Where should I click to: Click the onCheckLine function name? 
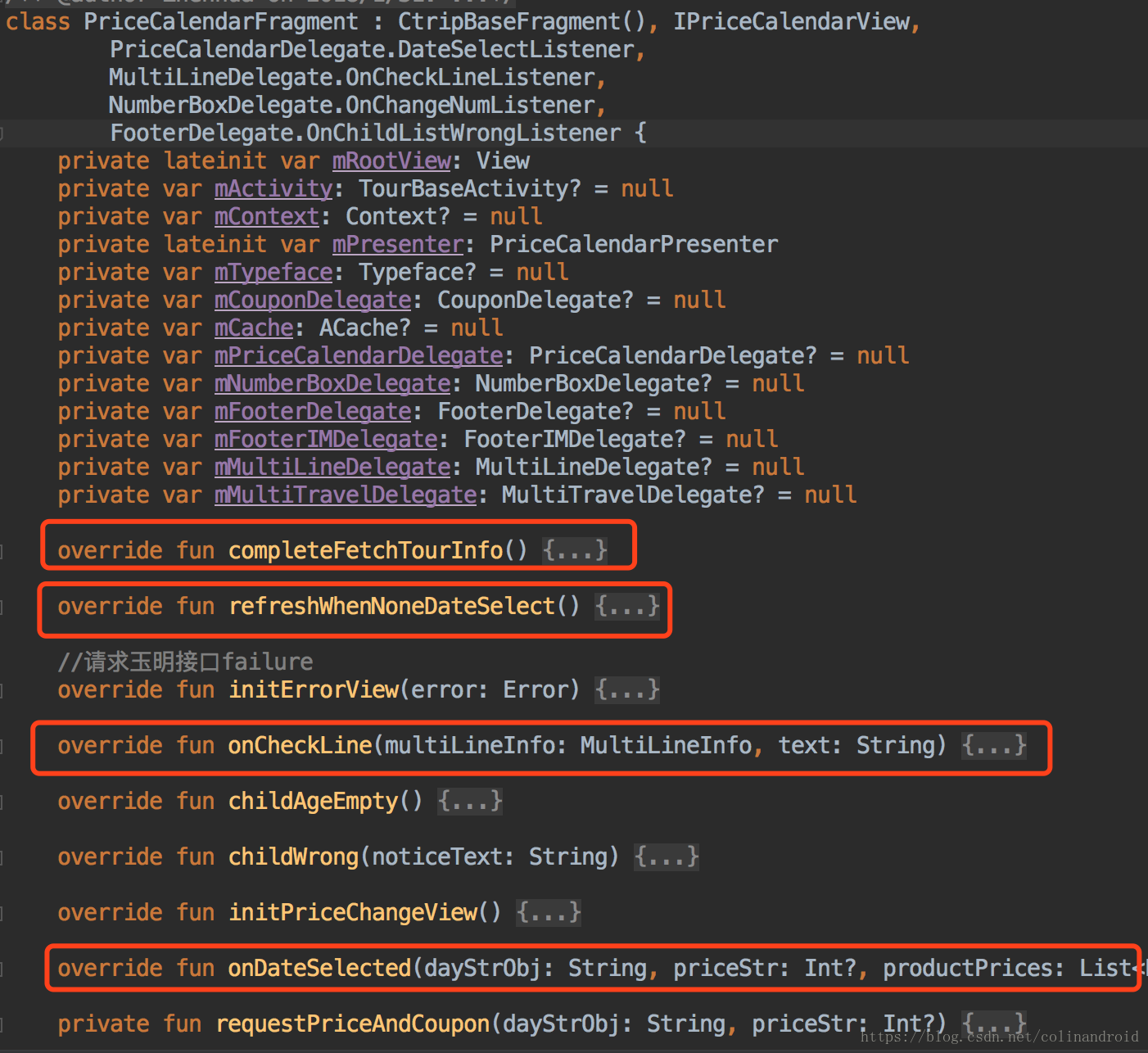coord(300,745)
